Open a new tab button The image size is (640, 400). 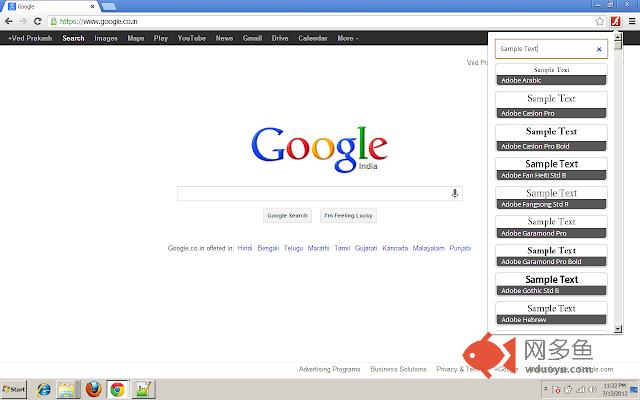click(109, 7)
